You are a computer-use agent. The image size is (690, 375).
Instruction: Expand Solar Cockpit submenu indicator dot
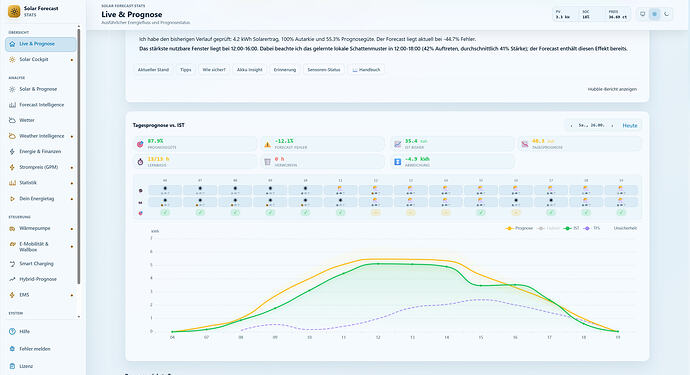[72, 60]
